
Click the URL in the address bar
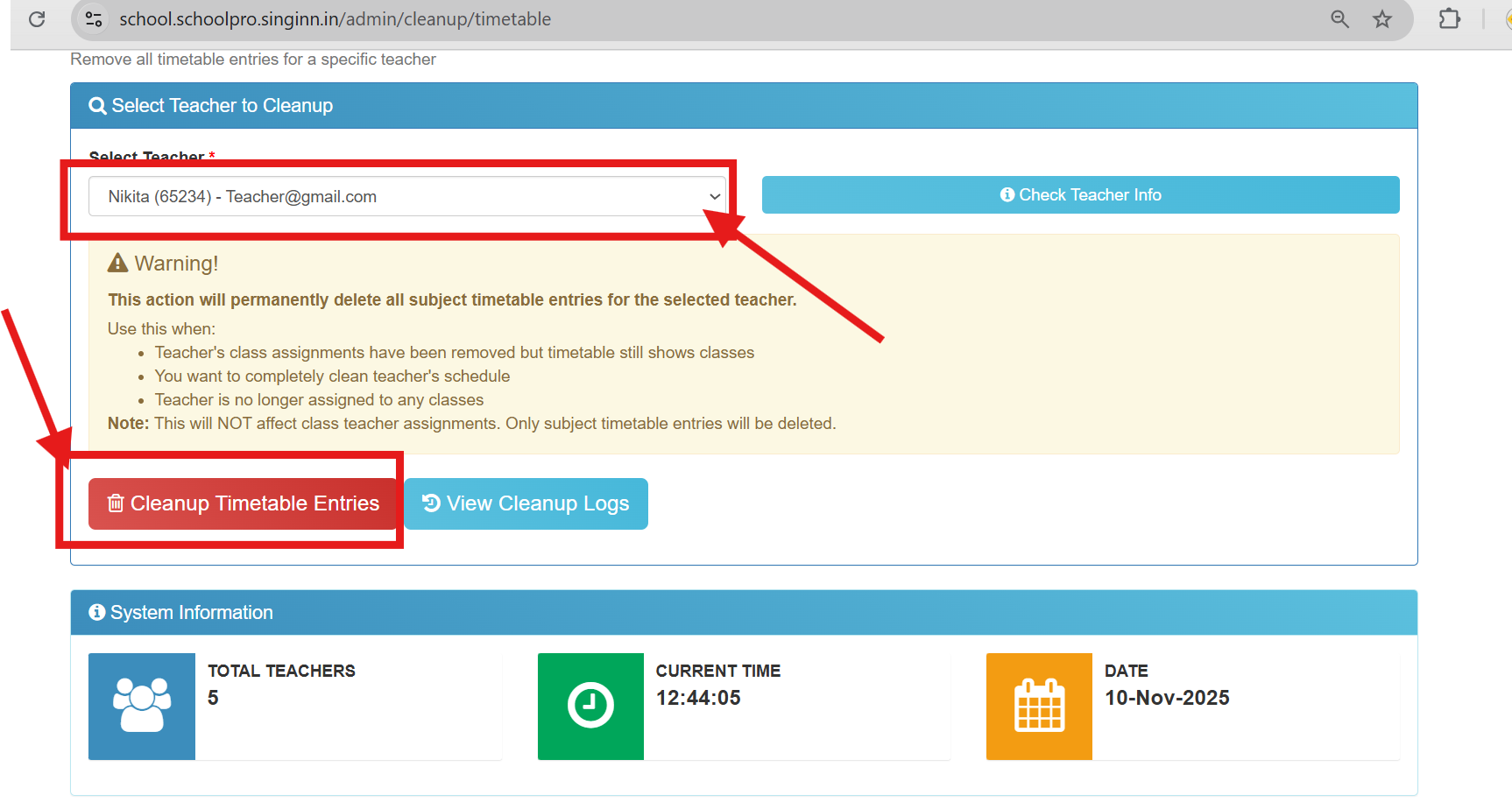[335, 19]
